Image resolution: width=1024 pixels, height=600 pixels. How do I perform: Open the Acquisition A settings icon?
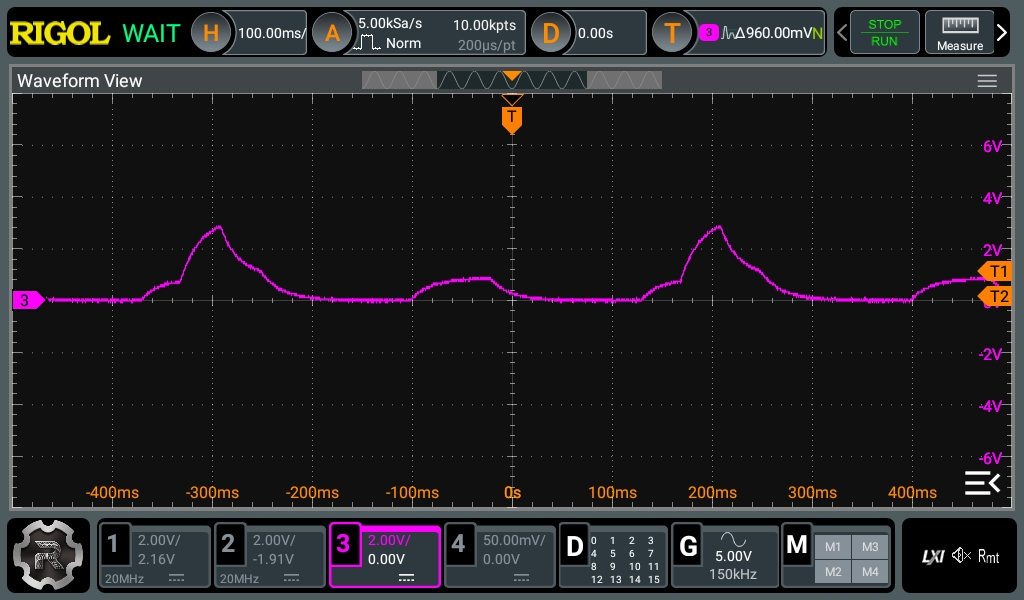pos(332,33)
